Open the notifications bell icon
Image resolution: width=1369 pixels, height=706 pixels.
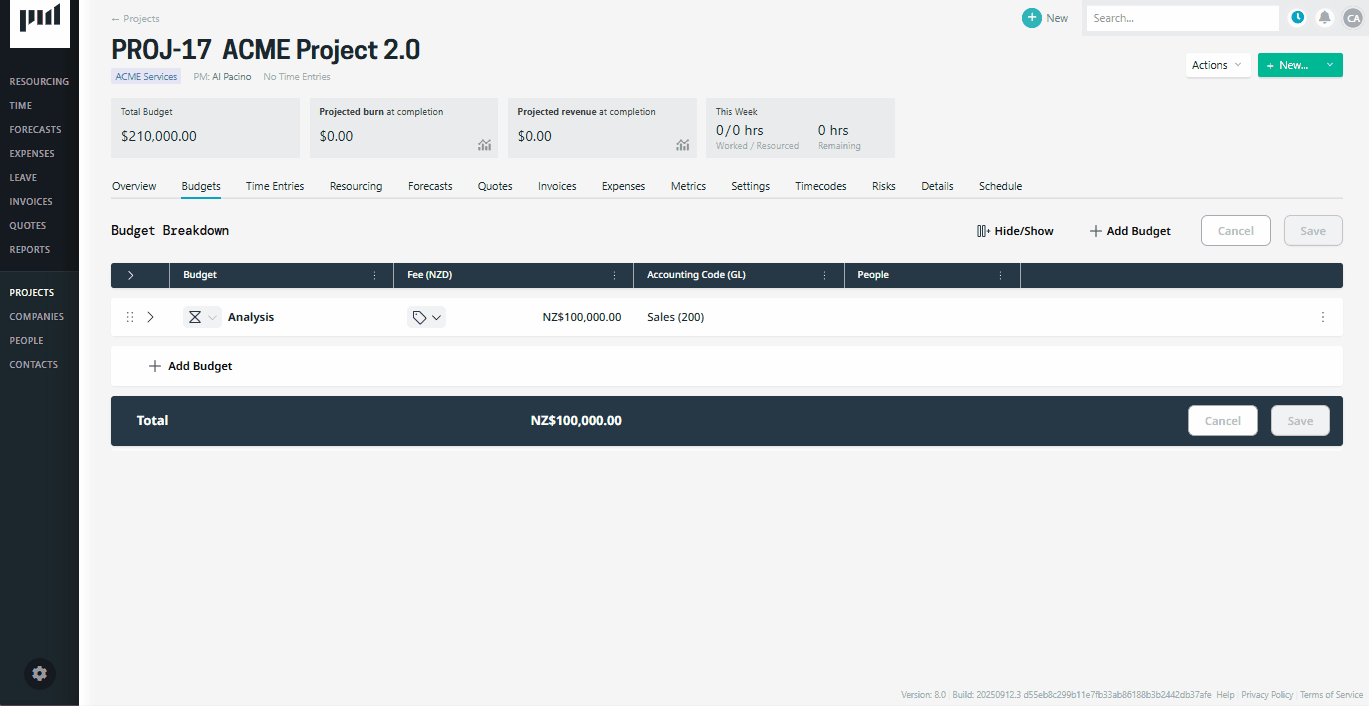(1325, 17)
